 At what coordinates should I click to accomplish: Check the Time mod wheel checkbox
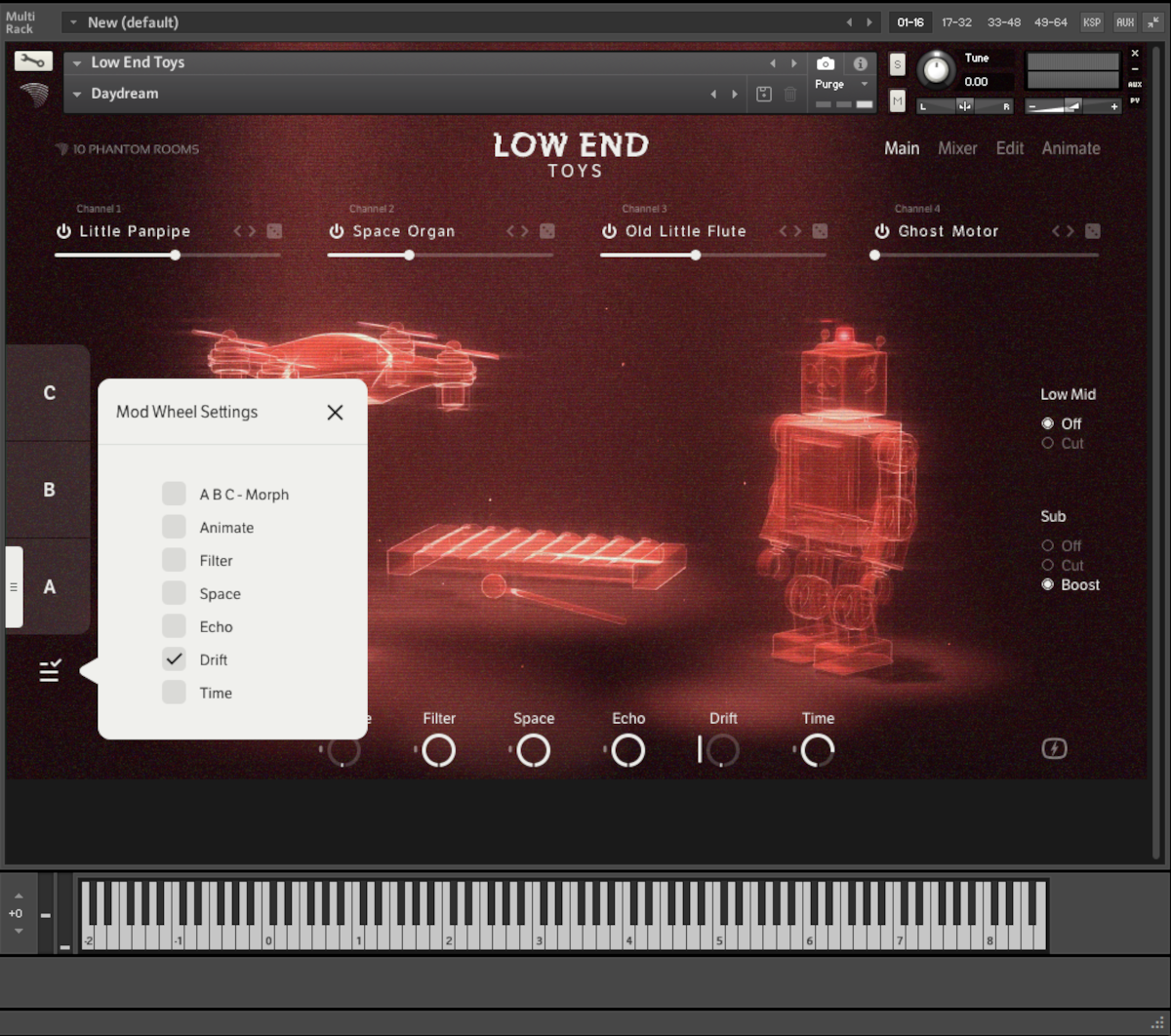(174, 693)
